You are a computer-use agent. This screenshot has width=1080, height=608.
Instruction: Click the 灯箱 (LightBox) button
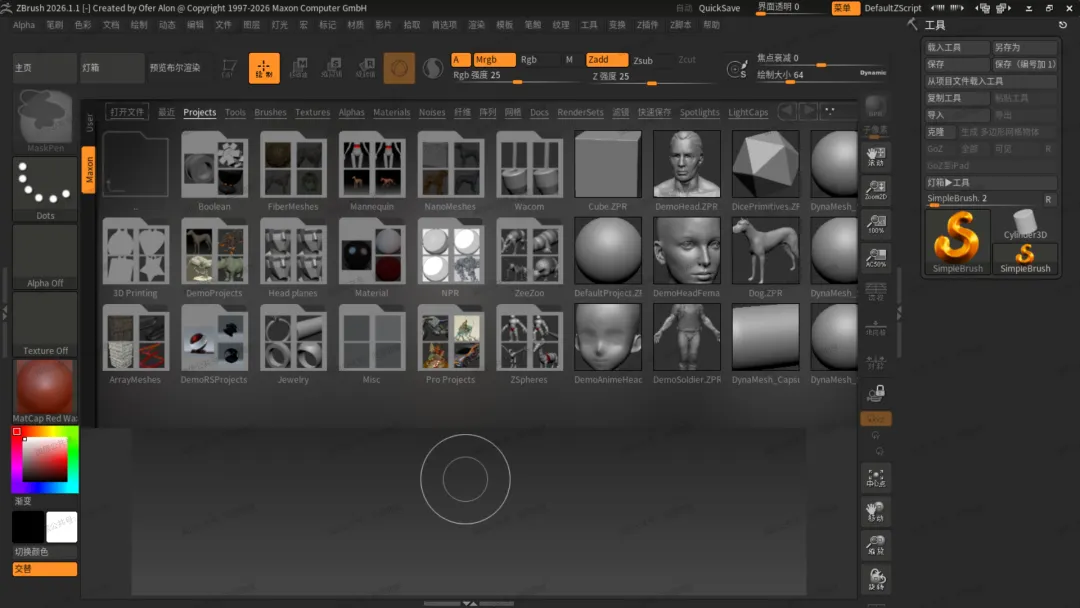point(112,68)
